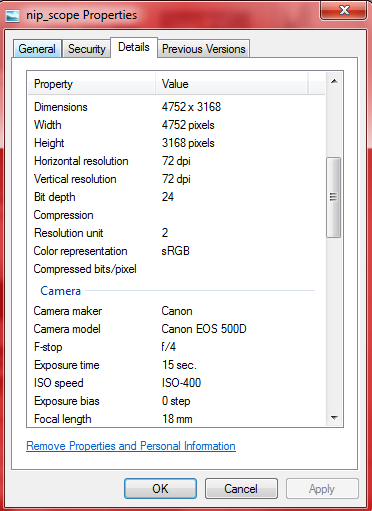The image size is (372, 511).
Task: Click the Property column header
Action: coord(91,84)
